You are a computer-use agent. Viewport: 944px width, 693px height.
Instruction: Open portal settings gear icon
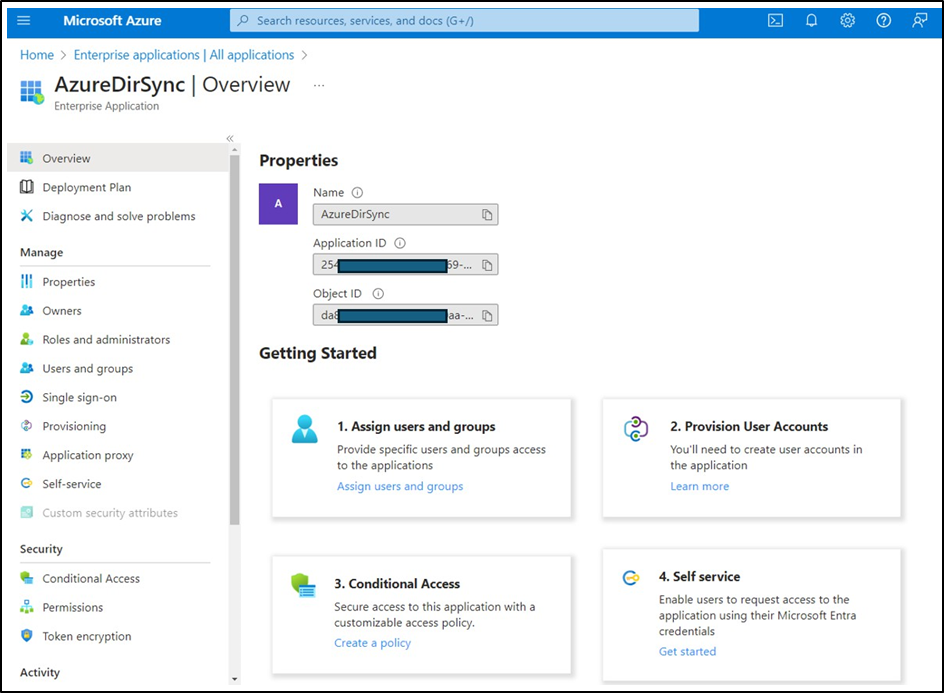[x=847, y=21]
